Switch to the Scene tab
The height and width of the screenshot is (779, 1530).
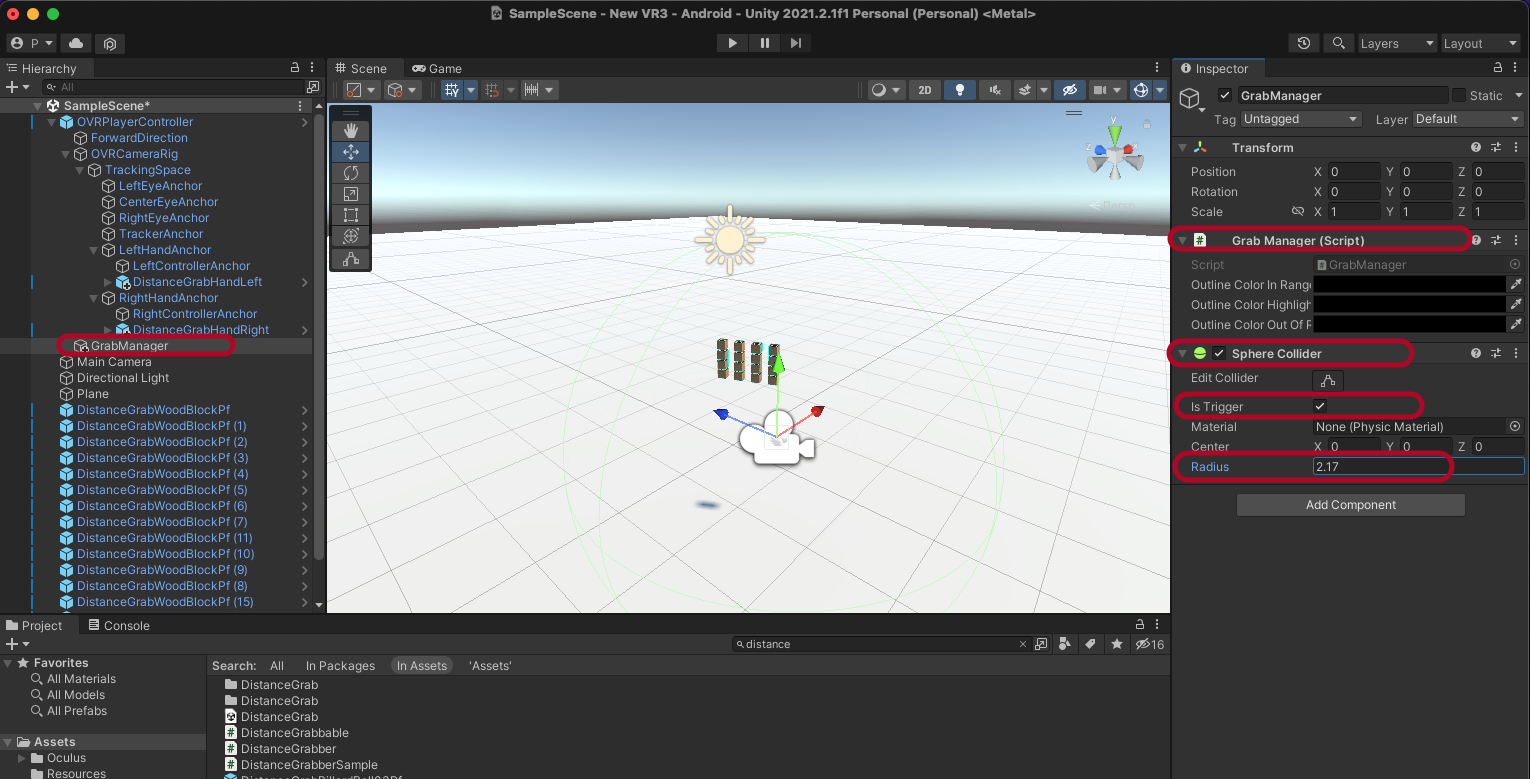[x=360, y=68]
